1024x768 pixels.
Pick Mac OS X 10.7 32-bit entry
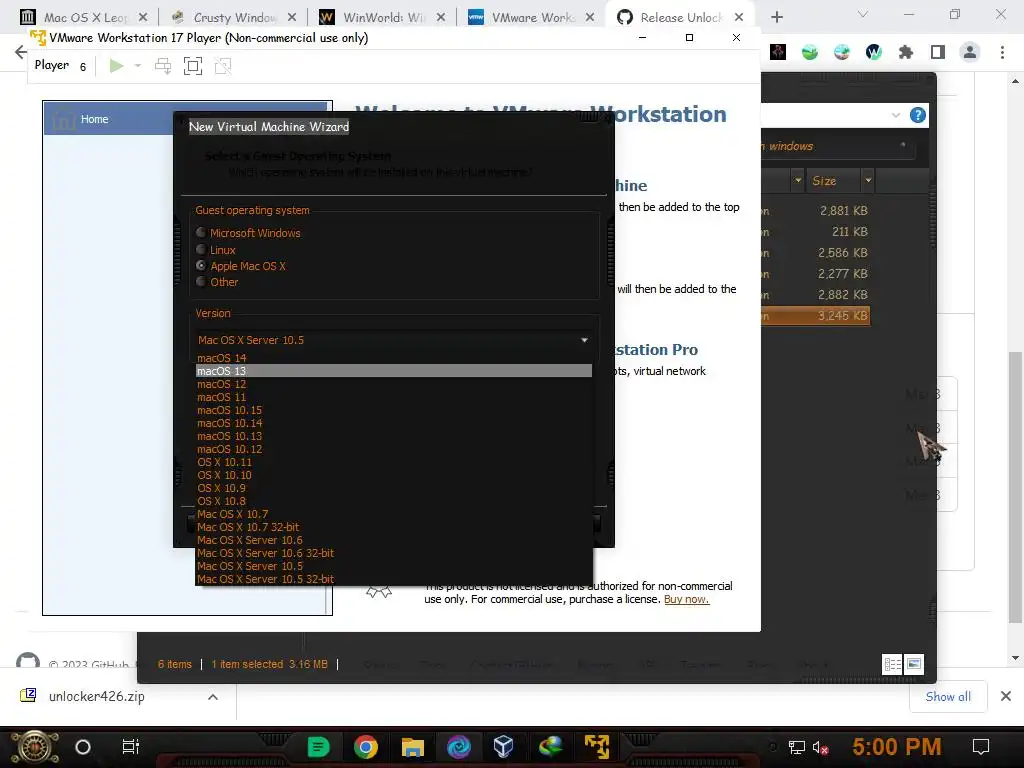394,527
